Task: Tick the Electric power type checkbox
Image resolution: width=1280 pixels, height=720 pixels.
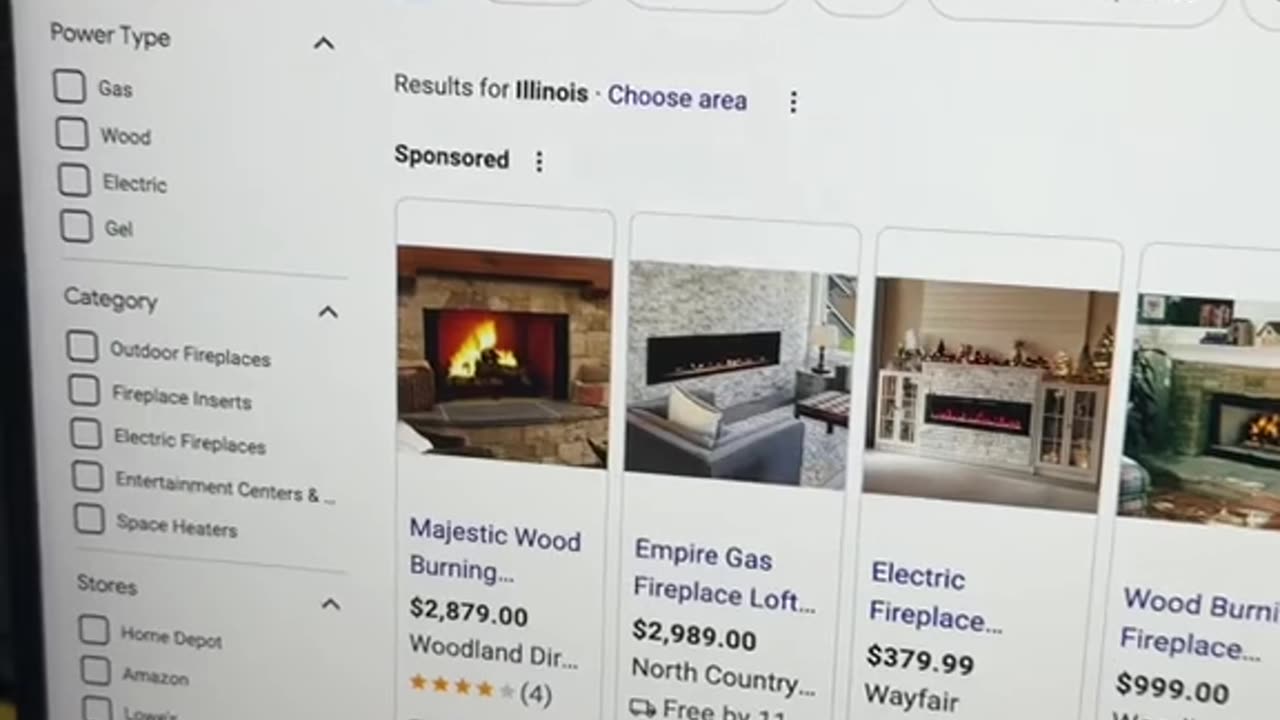Action: coord(73,180)
